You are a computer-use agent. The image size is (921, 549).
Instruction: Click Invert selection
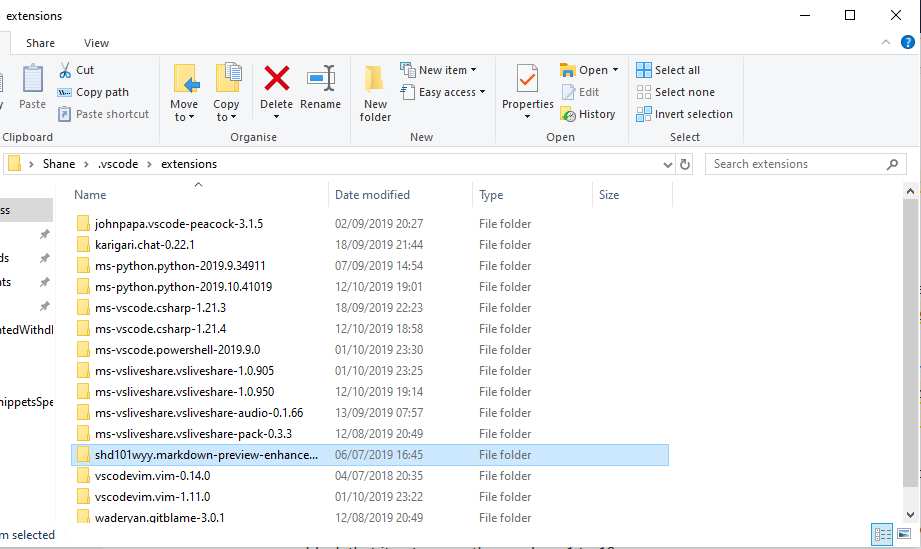pyautogui.click(x=684, y=114)
